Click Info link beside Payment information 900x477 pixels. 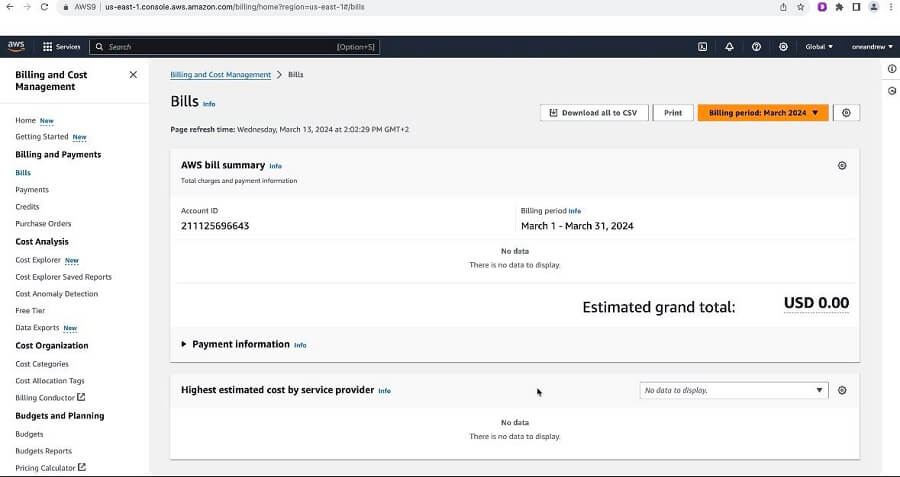[300, 345]
